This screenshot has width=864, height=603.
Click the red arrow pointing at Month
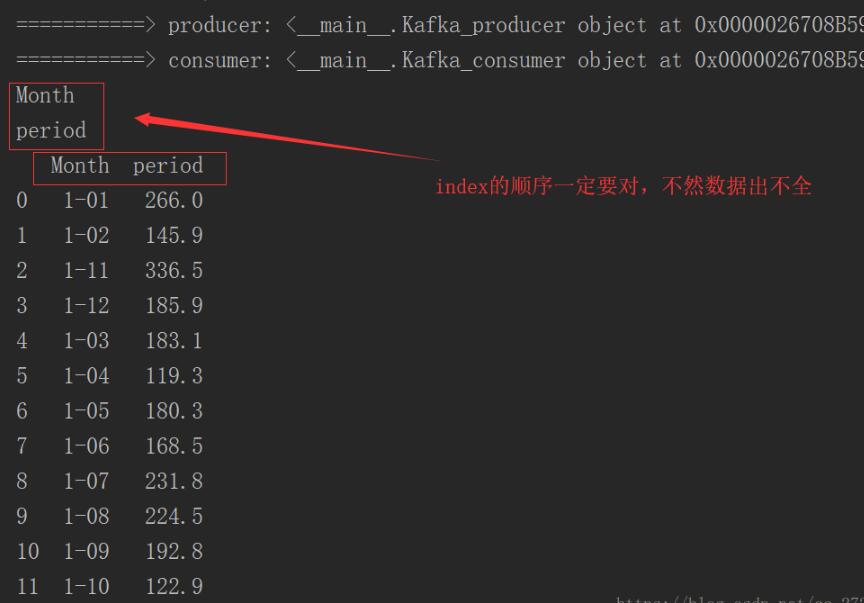tap(280, 138)
